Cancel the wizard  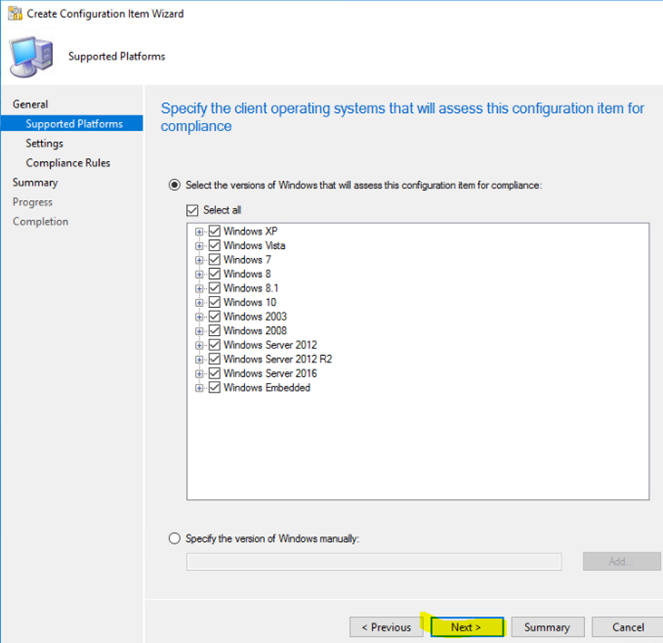tap(627, 627)
